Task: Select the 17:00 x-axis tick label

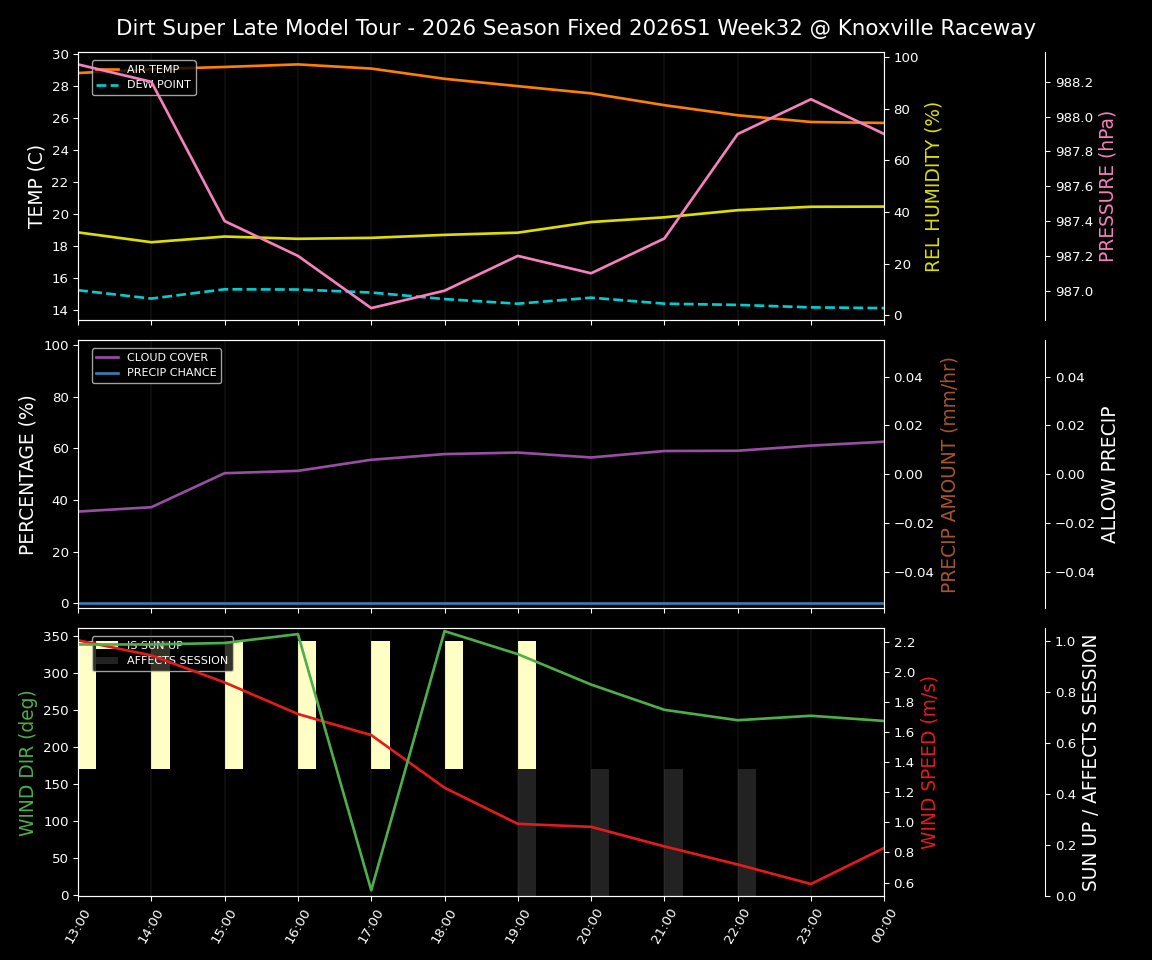Action: (x=371, y=925)
